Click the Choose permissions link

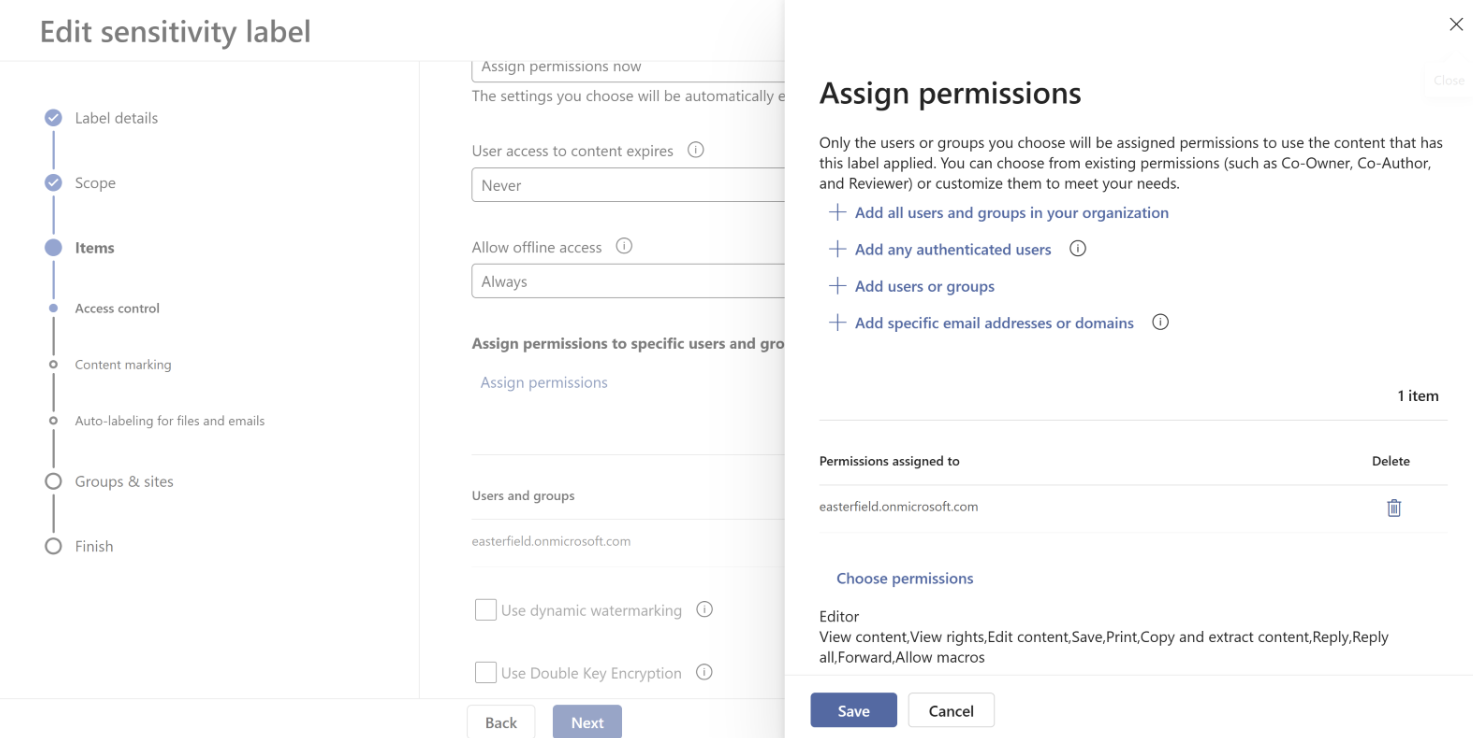pyautogui.click(x=905, y=578)
